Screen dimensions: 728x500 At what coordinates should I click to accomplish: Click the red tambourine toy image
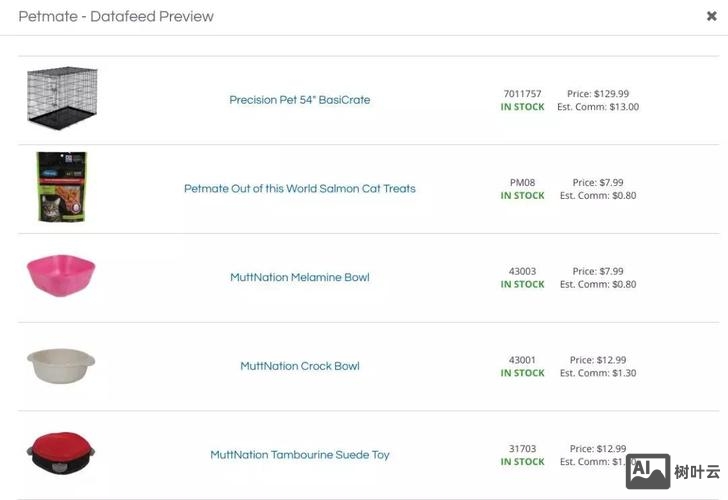point(61,453)
